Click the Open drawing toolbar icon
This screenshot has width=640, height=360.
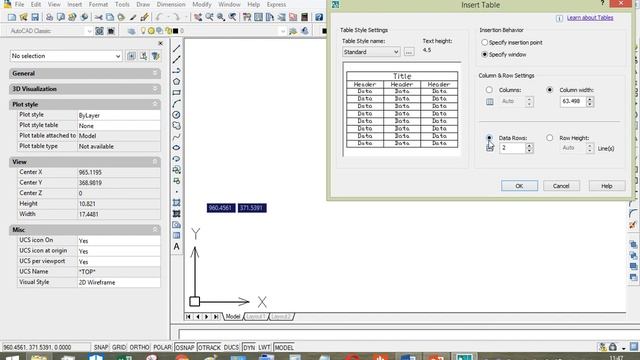point(24,17)
